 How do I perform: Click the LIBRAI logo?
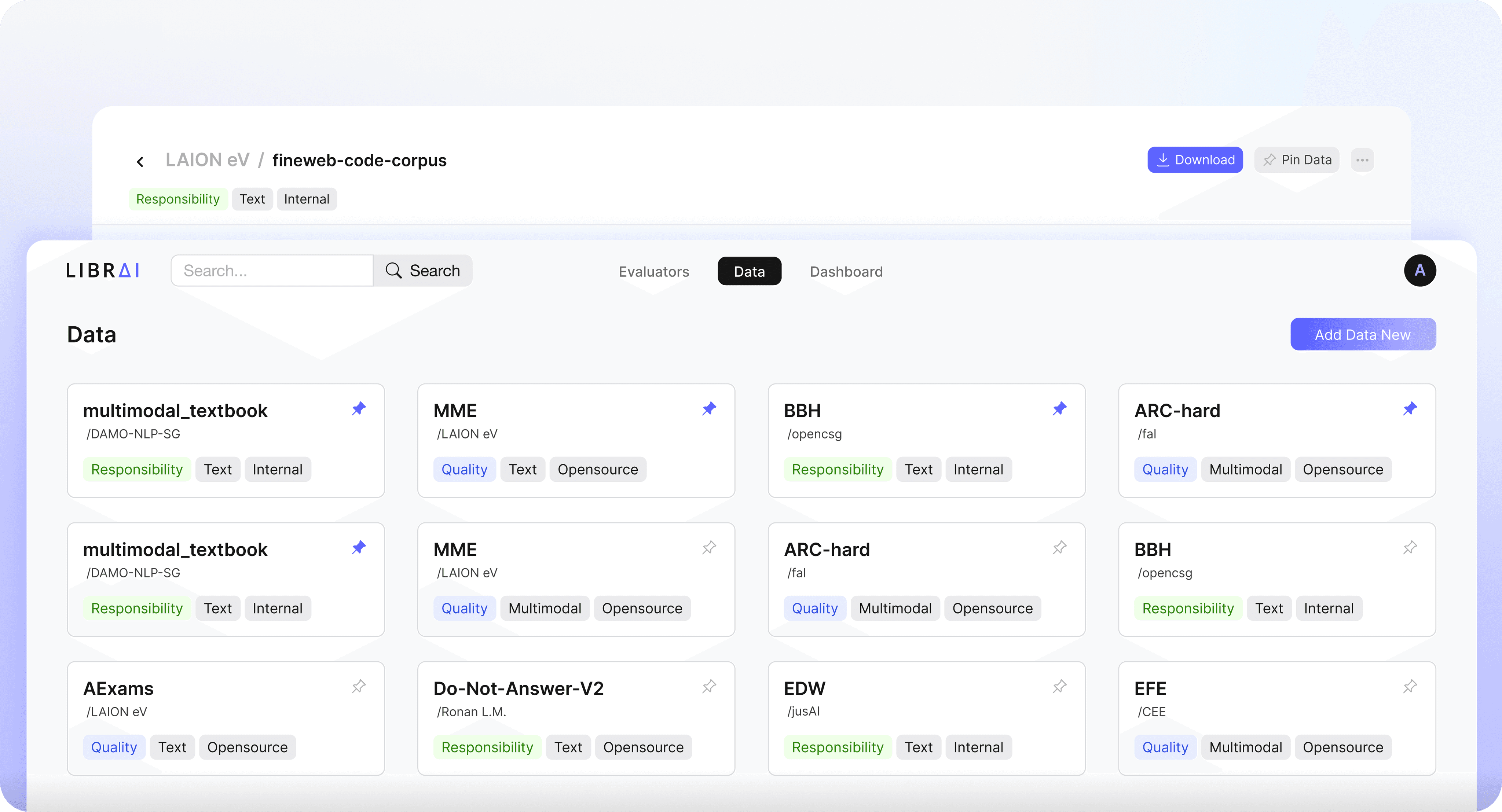tap(103, 271)
